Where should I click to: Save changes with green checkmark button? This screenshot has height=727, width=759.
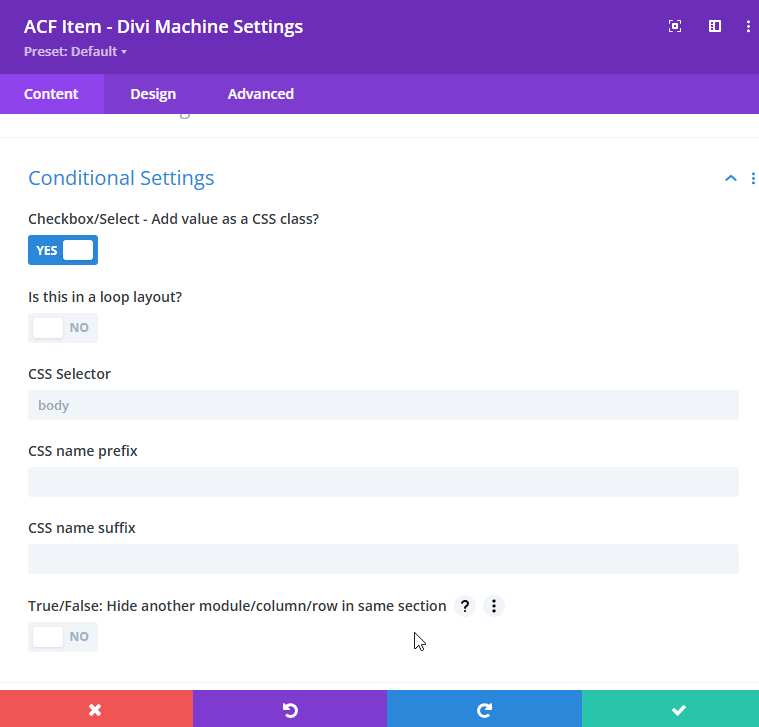tap(670, 710)
